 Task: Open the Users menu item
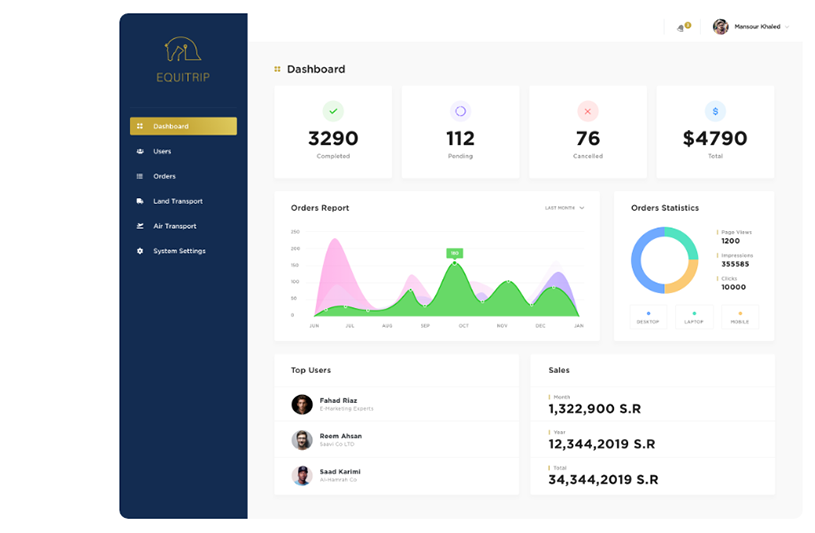[x=162, y=151]
